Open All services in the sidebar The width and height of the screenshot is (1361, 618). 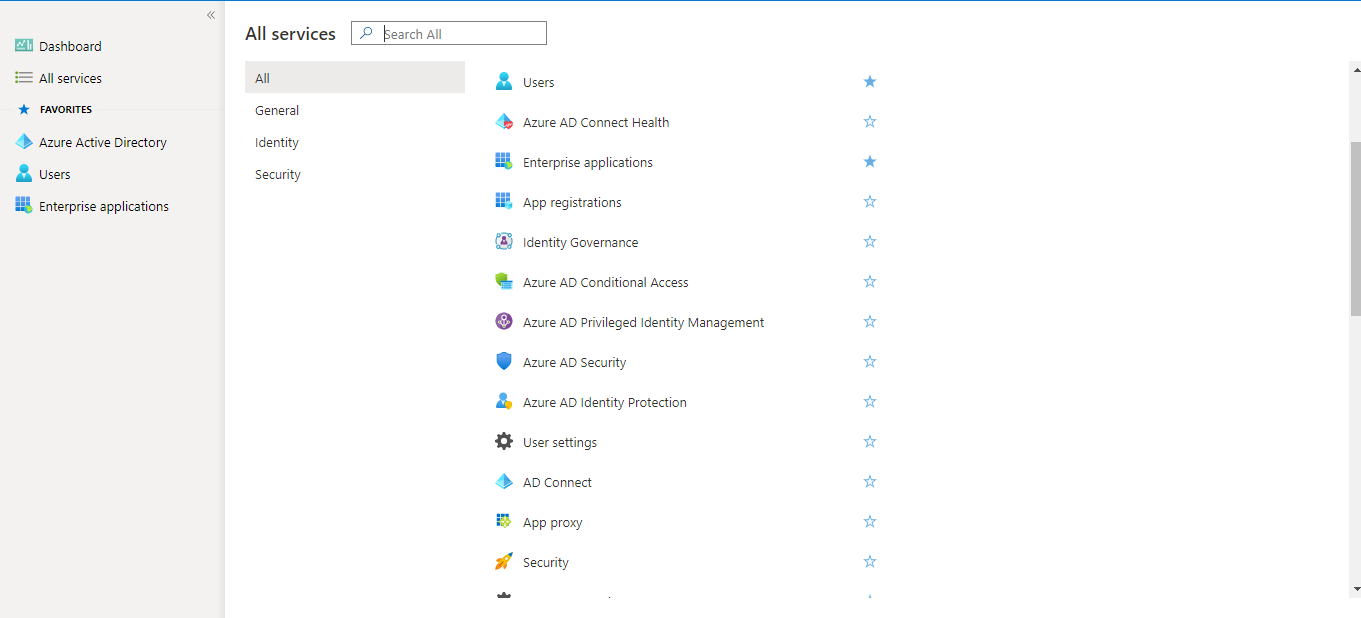tap(70, 78)
